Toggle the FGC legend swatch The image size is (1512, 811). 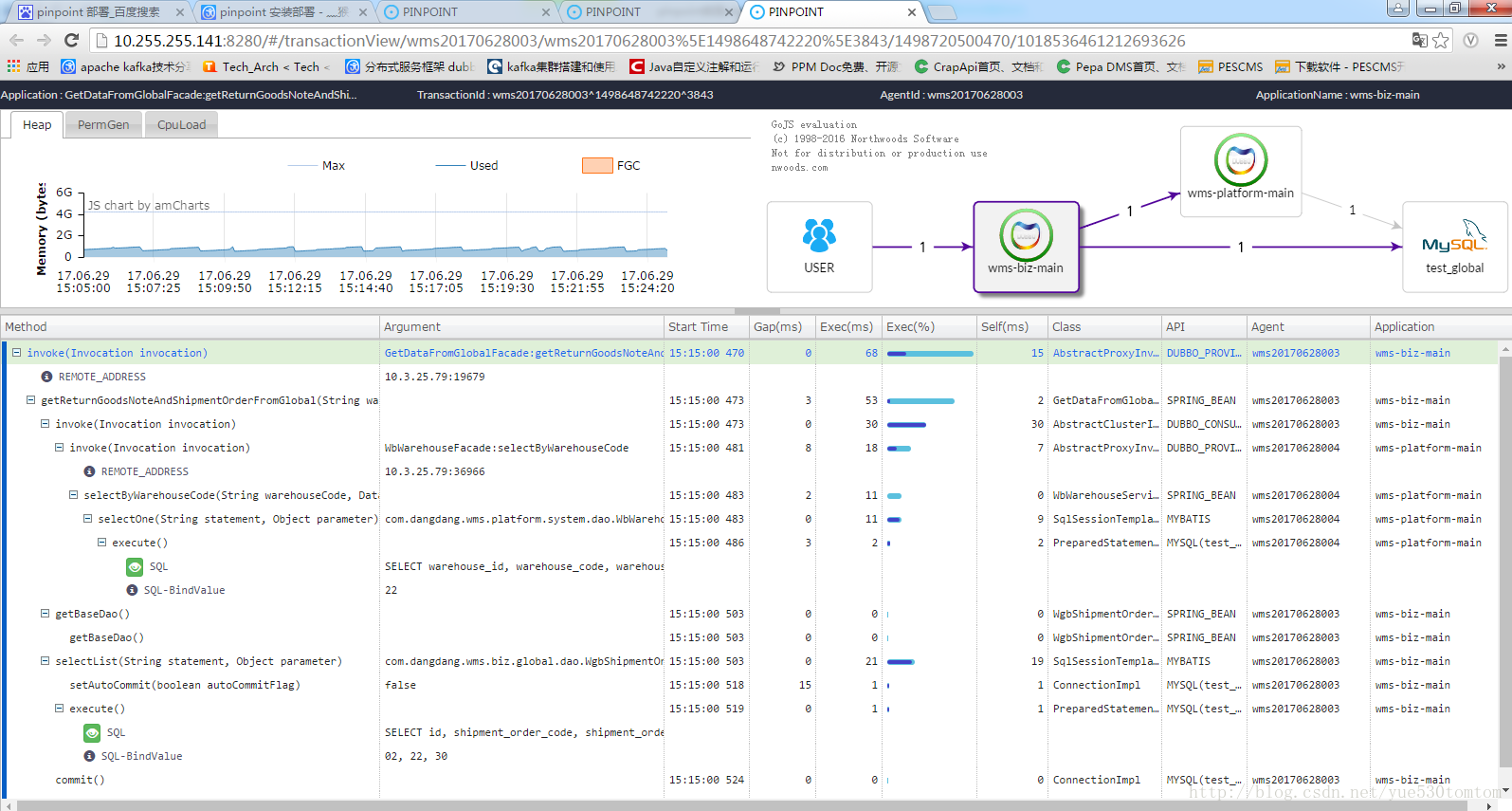click(x=597, y=165)
